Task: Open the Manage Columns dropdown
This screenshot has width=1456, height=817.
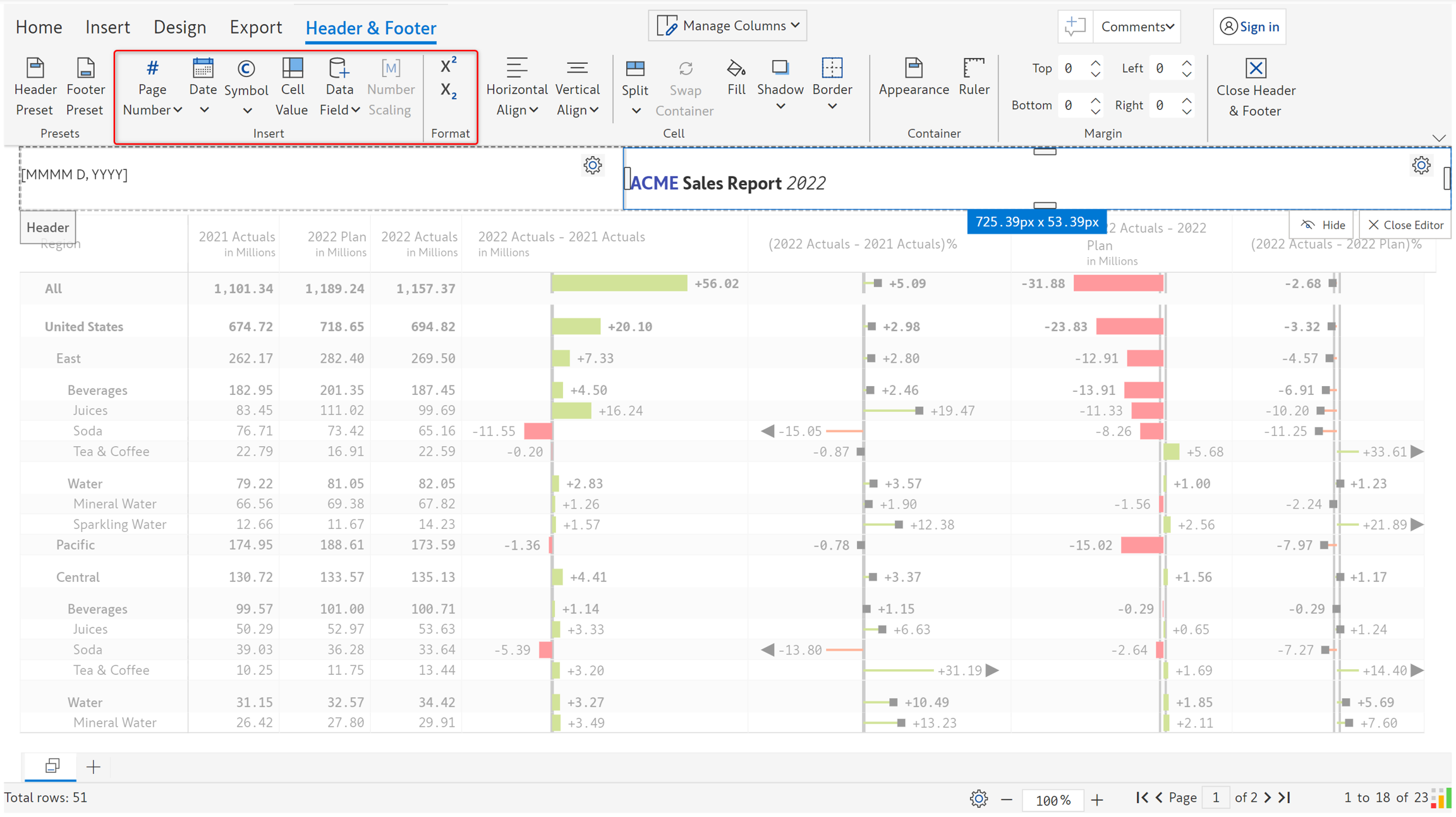Action: point(727,26)
